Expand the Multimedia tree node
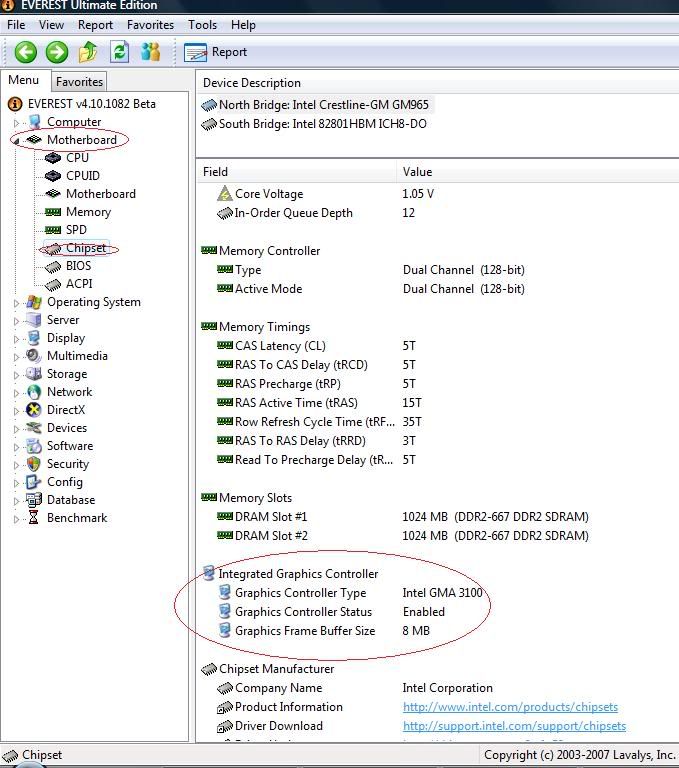The width and height of the screenshot is (679, 768). tap(16, 357)
